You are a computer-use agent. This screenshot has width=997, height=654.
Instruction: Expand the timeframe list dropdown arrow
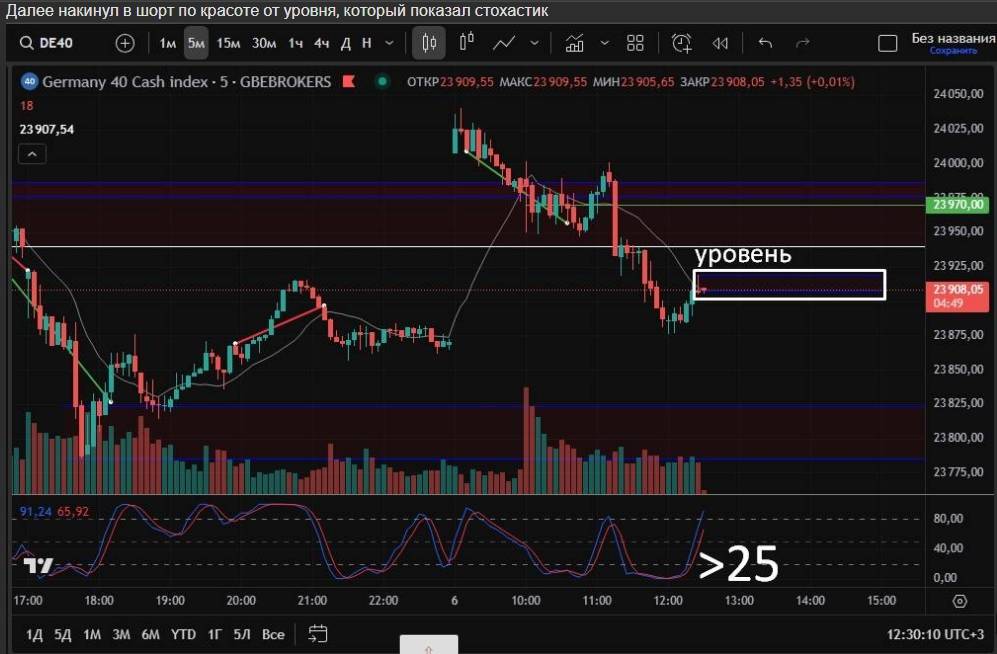click(388, 43)
